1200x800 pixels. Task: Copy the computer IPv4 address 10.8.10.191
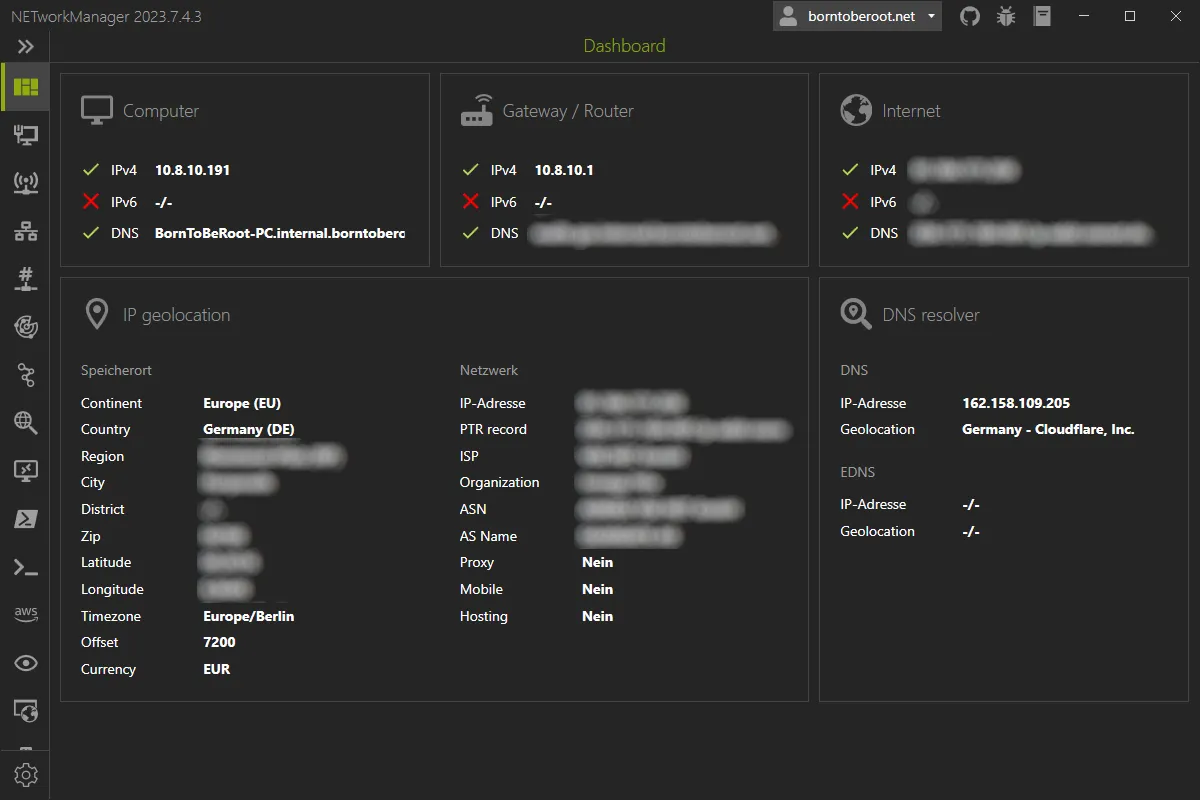click(192, 170)
